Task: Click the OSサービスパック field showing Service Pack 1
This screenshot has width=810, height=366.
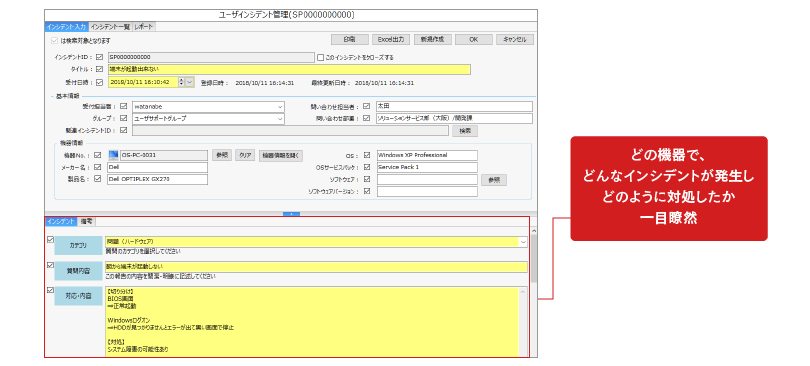Action: [x=427, y=167]
